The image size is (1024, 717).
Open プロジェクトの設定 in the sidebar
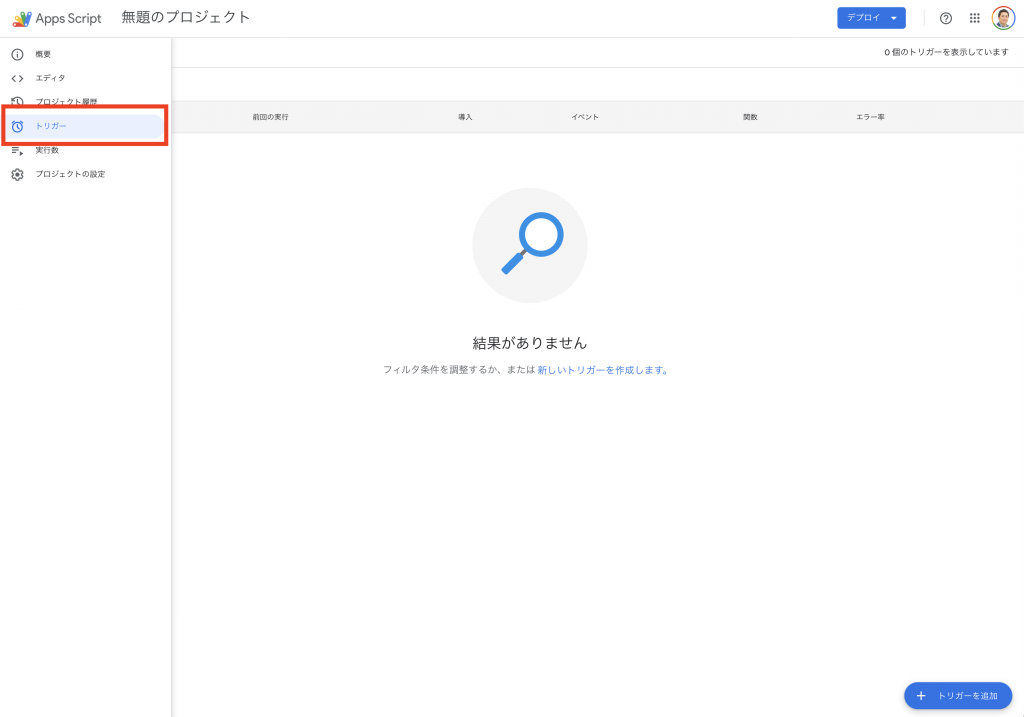[x=70, y=174]
